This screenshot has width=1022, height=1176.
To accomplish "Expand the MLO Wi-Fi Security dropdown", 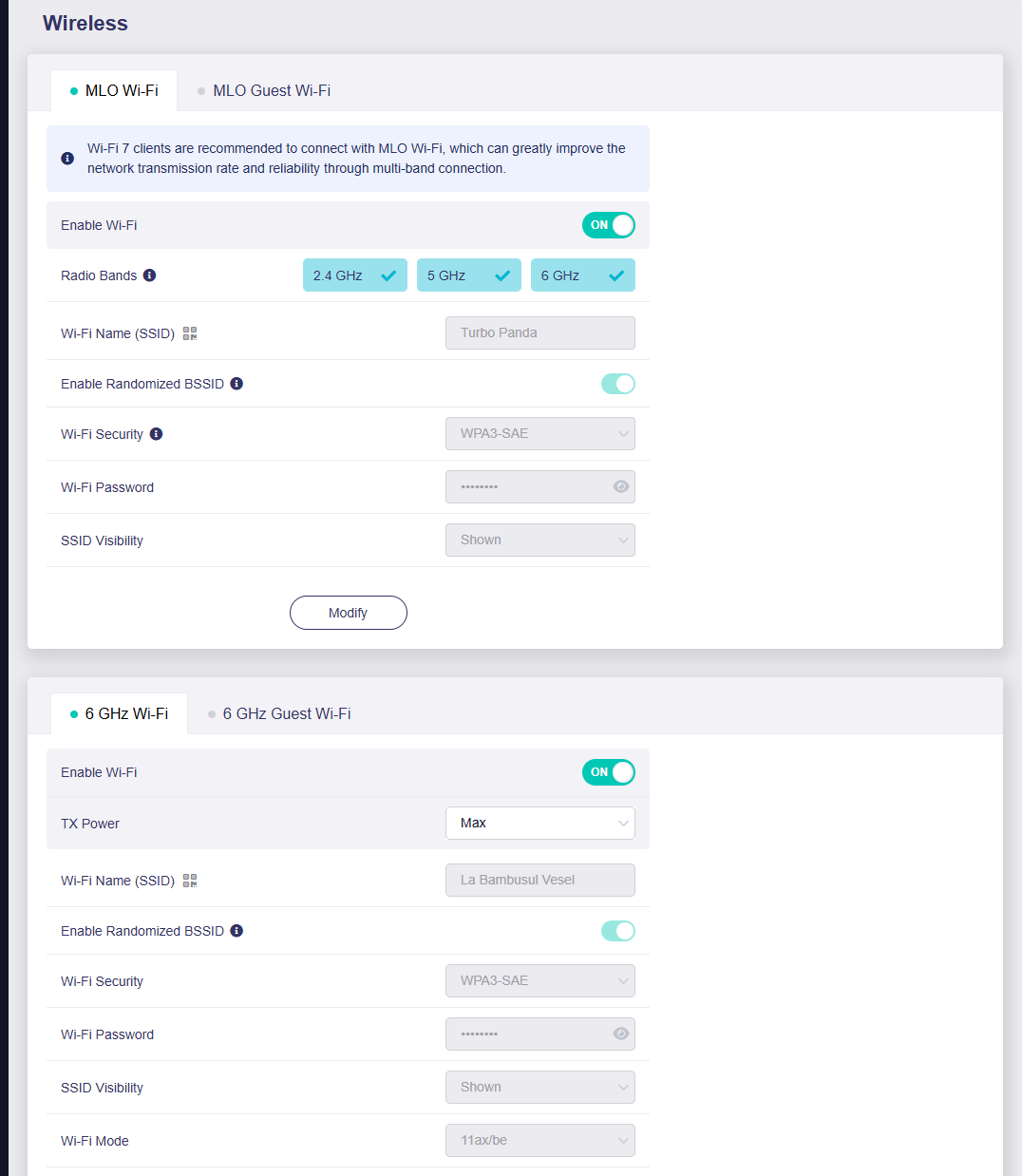I will (x=539, y=434).
